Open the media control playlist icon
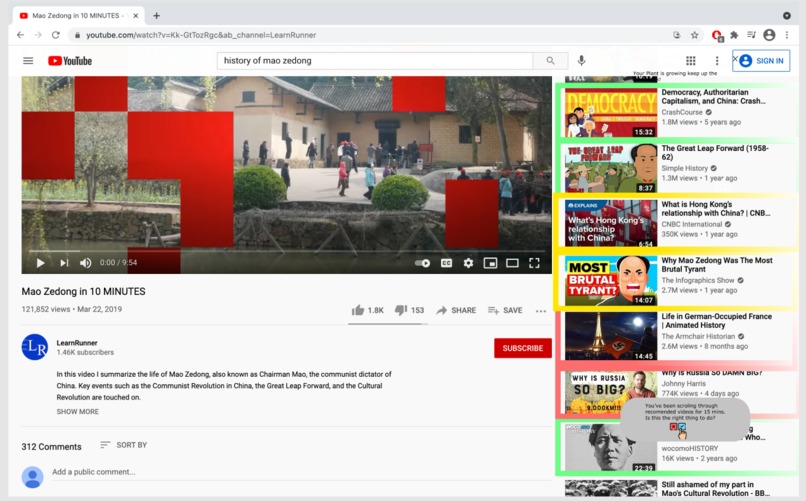Viewport: 806px width, 501px height. coord(752,35)
